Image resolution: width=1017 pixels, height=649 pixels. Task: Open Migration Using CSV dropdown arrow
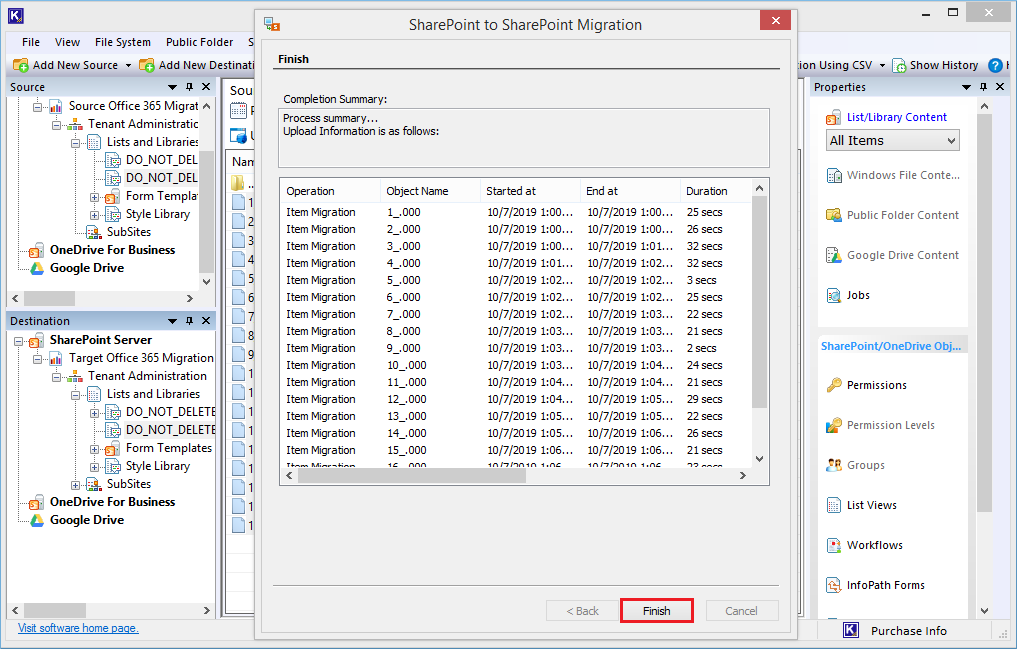pos(882,65)
